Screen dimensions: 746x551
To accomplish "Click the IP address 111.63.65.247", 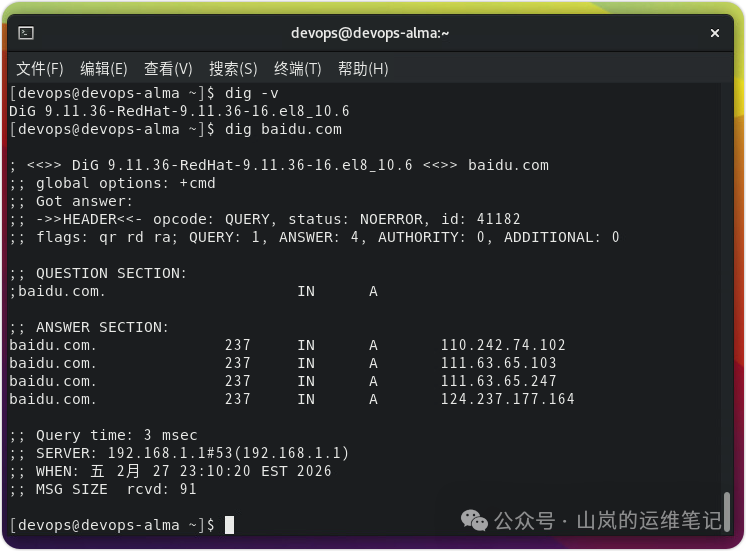I will [x=499, y=381].
